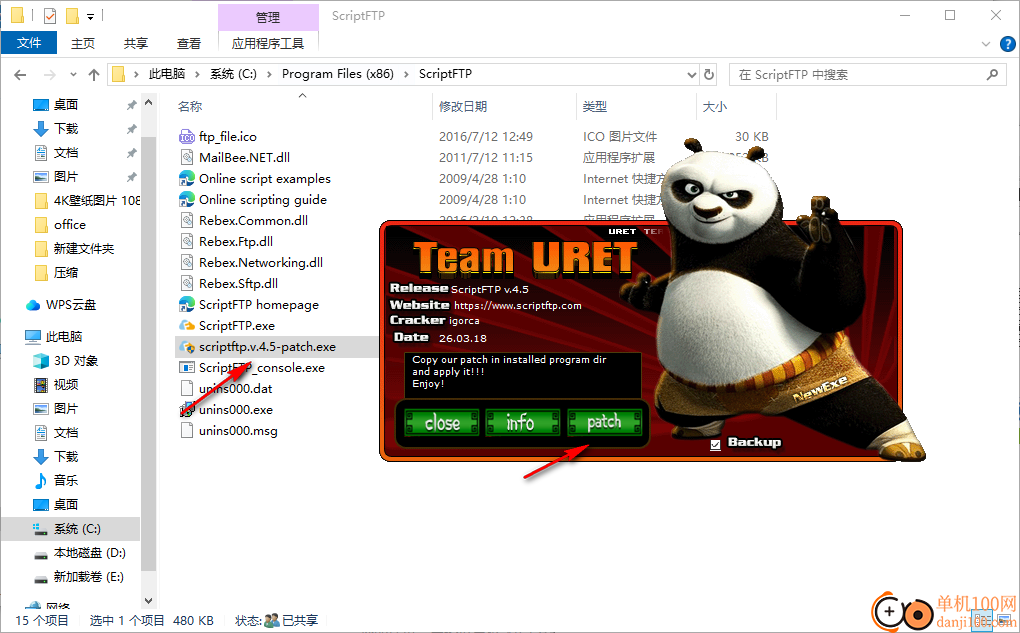1020x633 pixels.
Task: Switch to the 共享 ribbon tab
Action: (x=135, y=43)
